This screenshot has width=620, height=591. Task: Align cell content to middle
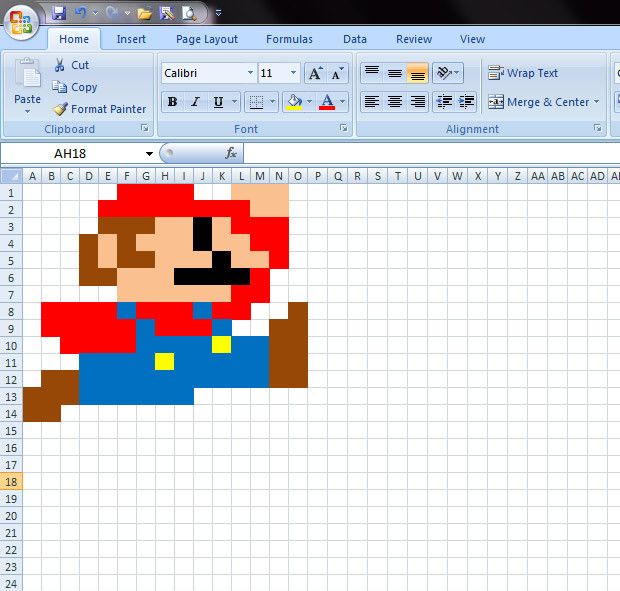[395, 73]
